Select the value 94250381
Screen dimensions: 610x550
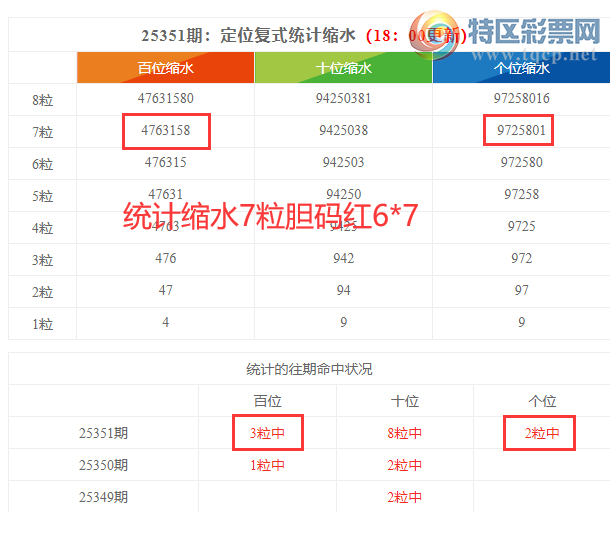344,98
